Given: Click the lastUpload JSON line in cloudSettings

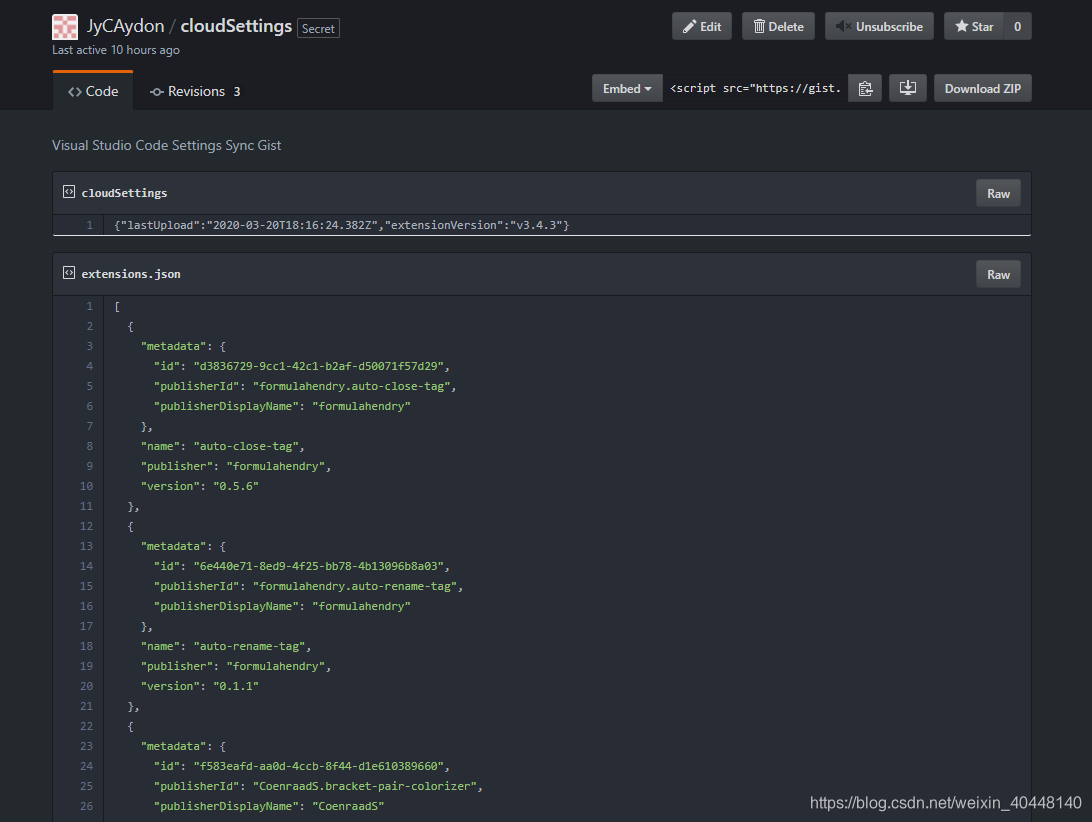Looking at the screenshot, I should click(x=341, y=225).
